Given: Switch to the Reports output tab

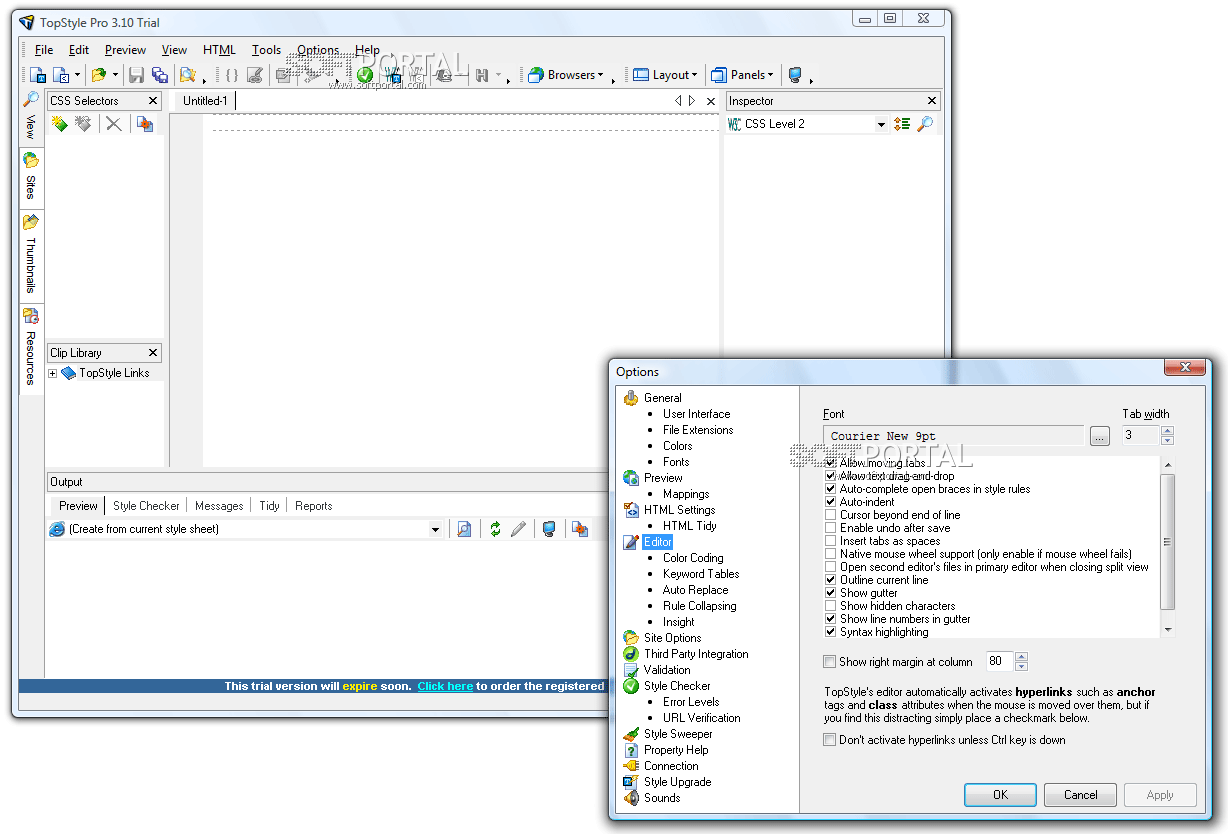Looking at the screenshot, I should point(313,506).
